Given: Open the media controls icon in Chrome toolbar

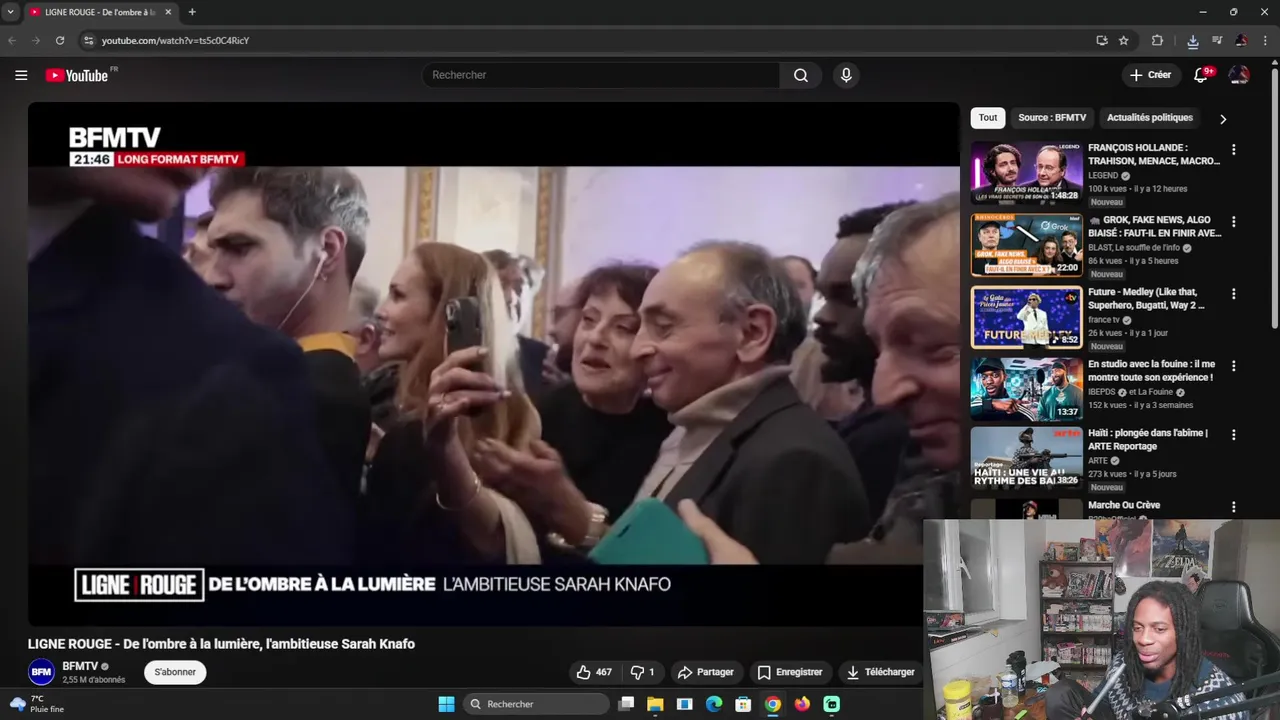Looking at the screenshot, I should [x=1217, y=40].
